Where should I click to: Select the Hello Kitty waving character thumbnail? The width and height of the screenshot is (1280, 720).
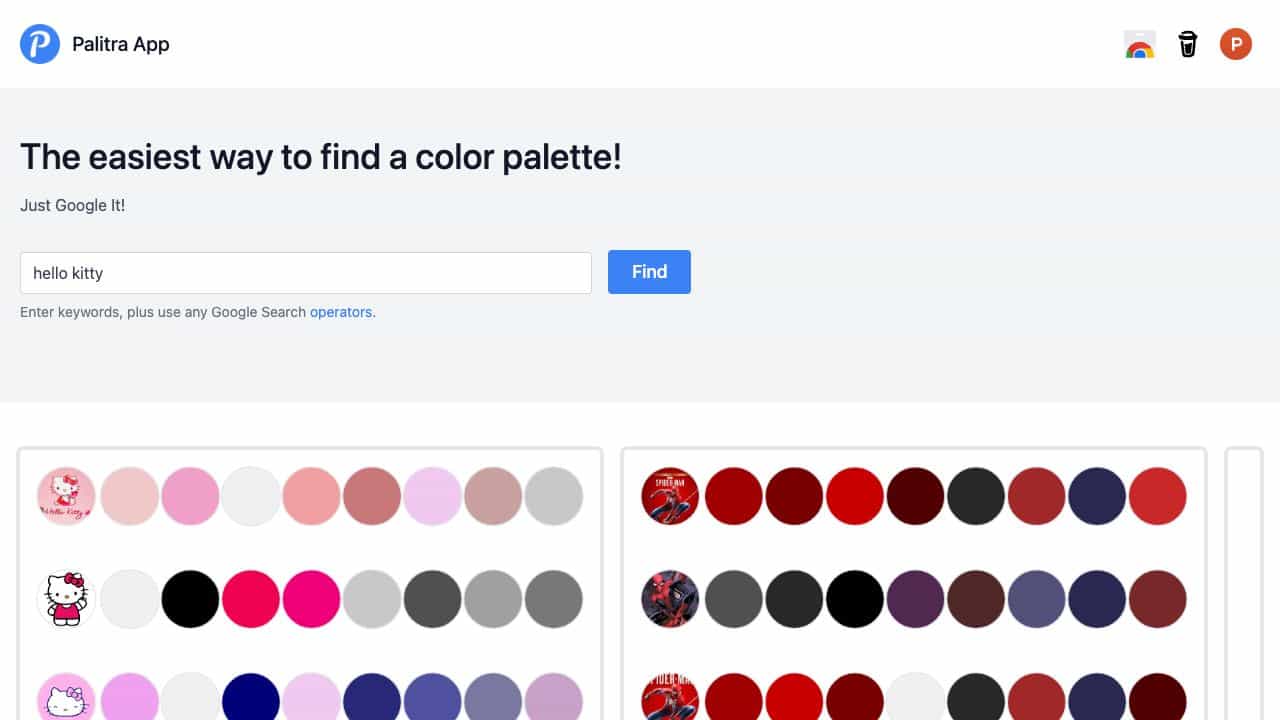pyautogui.click(x=66, y=599)
